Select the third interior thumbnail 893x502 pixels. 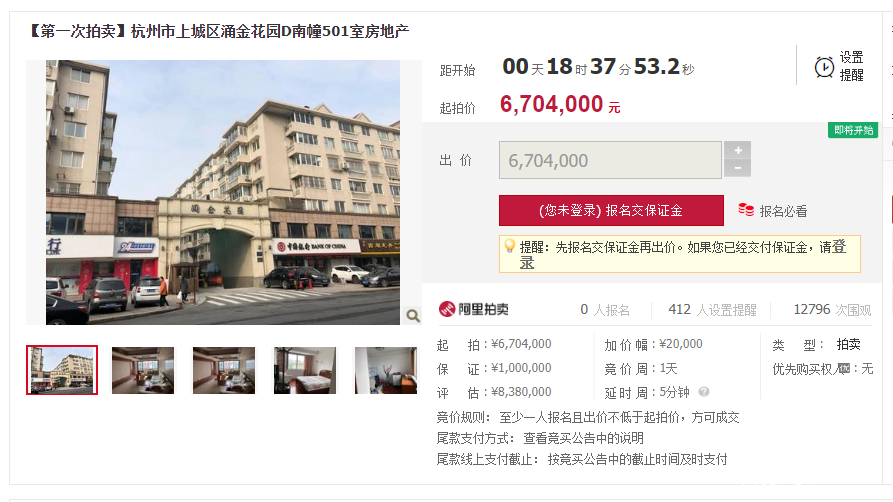click(x=224, y=370)
